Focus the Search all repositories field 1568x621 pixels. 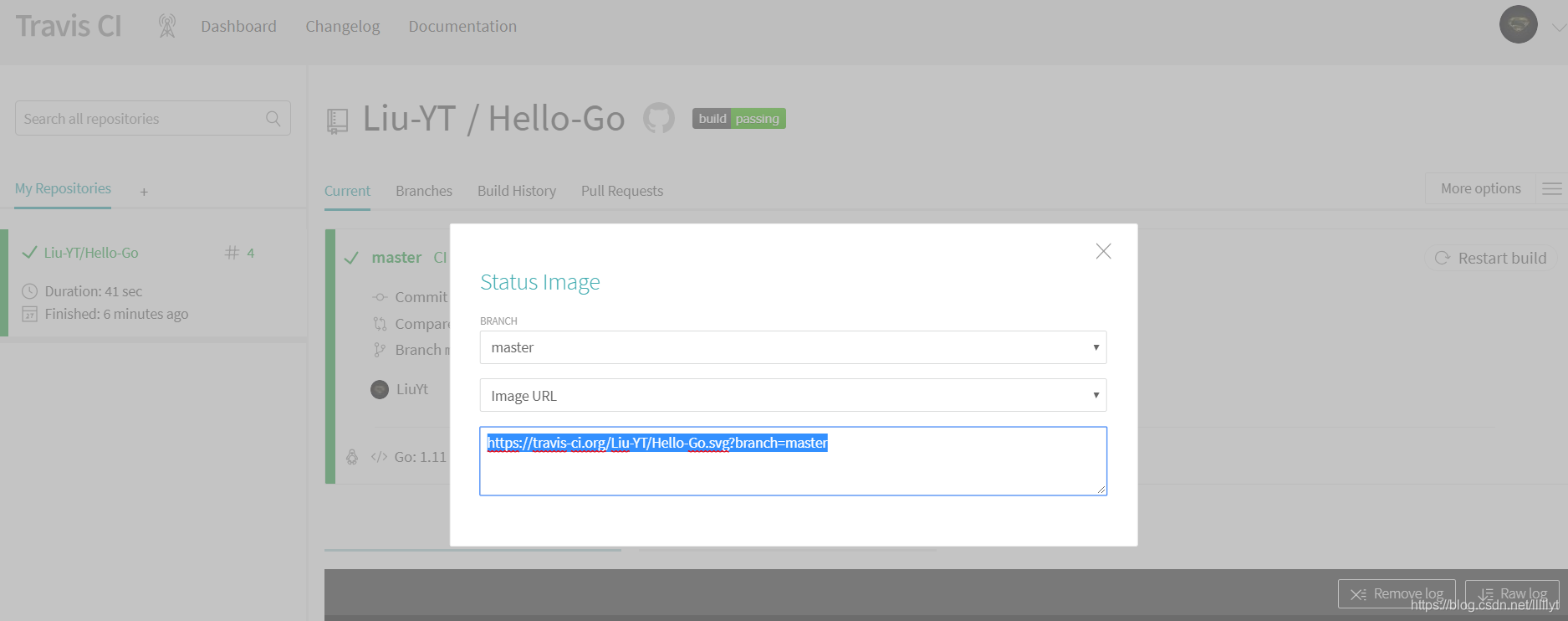[153, 118]
